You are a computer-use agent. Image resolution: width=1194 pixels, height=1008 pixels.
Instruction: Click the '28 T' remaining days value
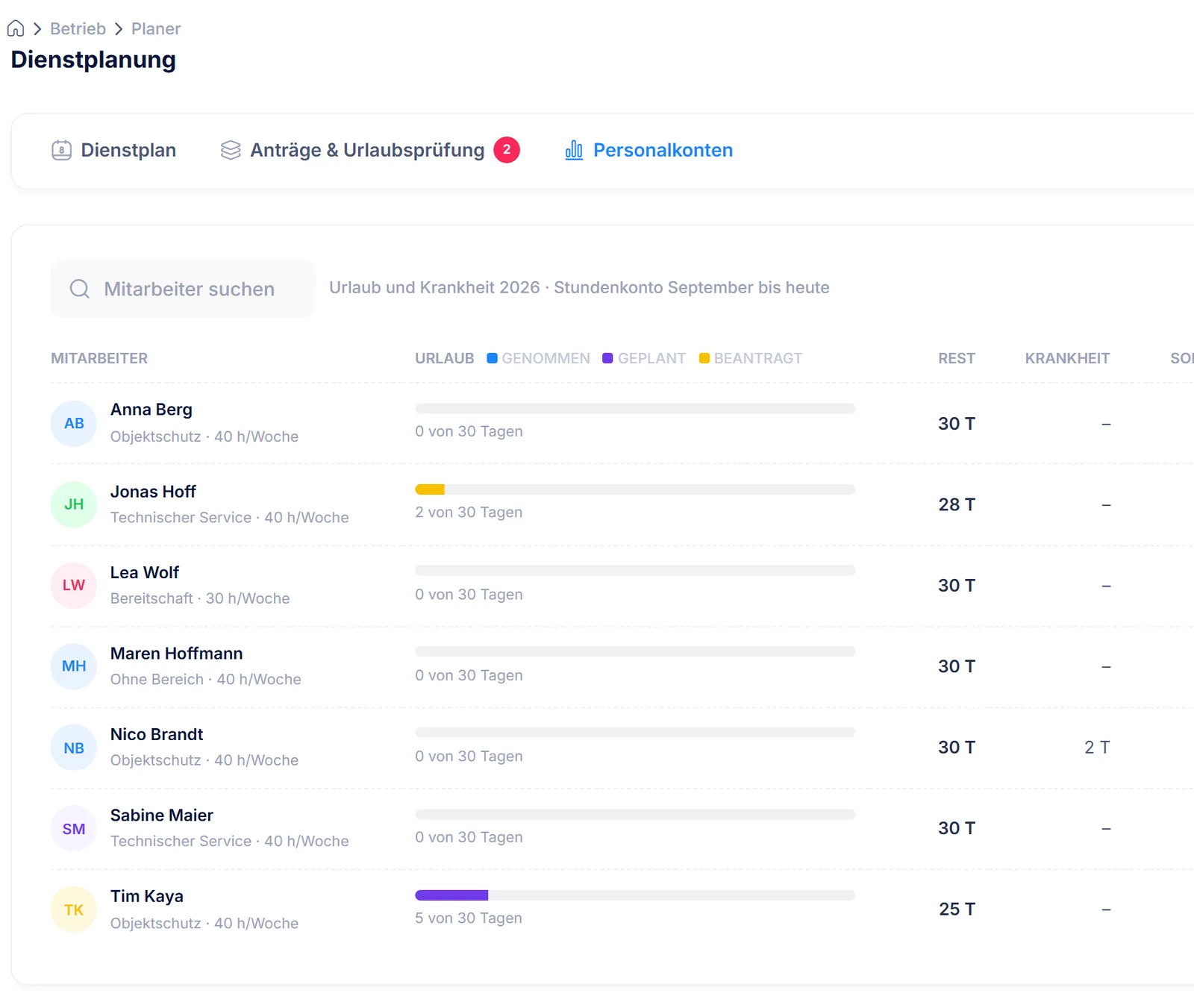[x=957, y=504]
